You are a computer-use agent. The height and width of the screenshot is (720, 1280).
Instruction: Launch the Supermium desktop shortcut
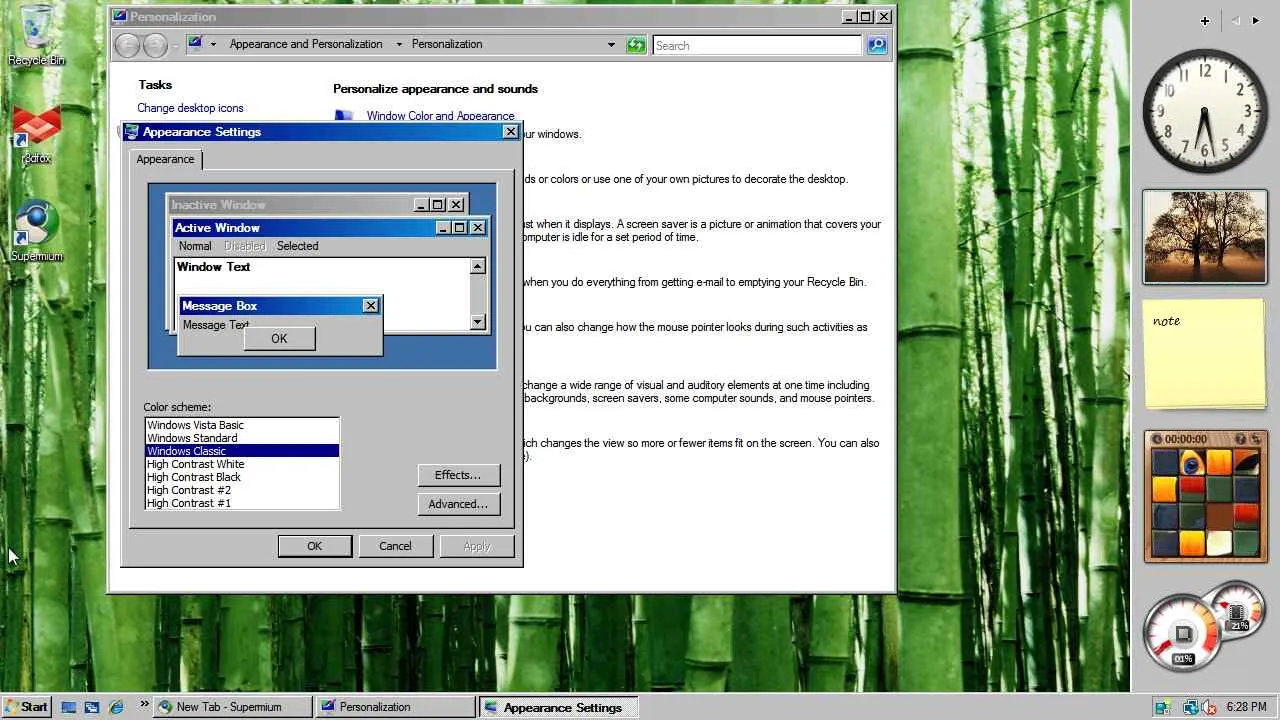coord(36,230)
